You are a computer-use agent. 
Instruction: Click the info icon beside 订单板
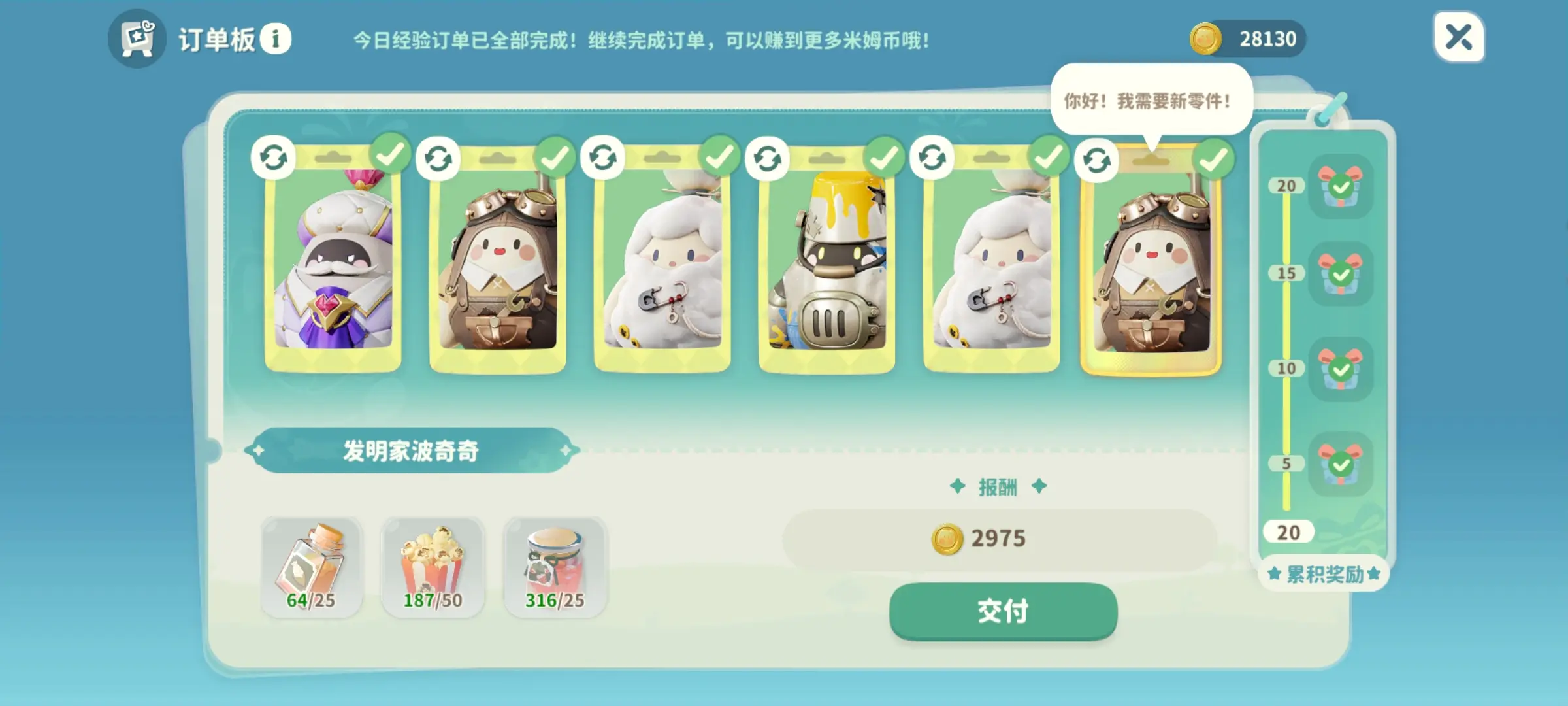[x=275, y=39]
